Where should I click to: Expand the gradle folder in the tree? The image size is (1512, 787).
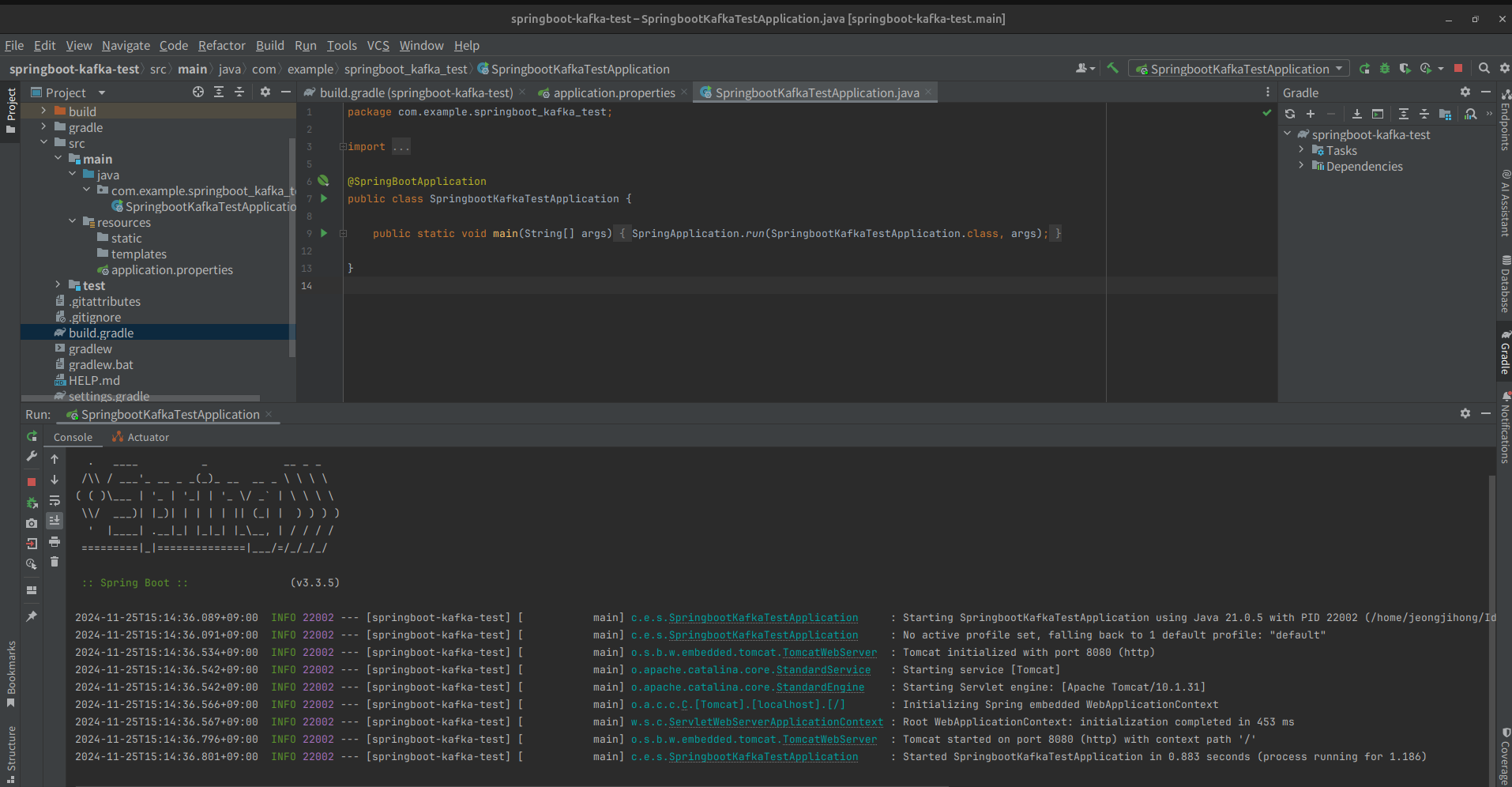pyautogui.click(x=43, y=126)
